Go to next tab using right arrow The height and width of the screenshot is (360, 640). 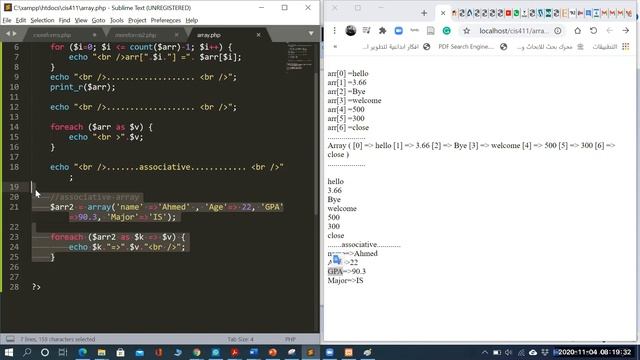click(x=15, y=34)
